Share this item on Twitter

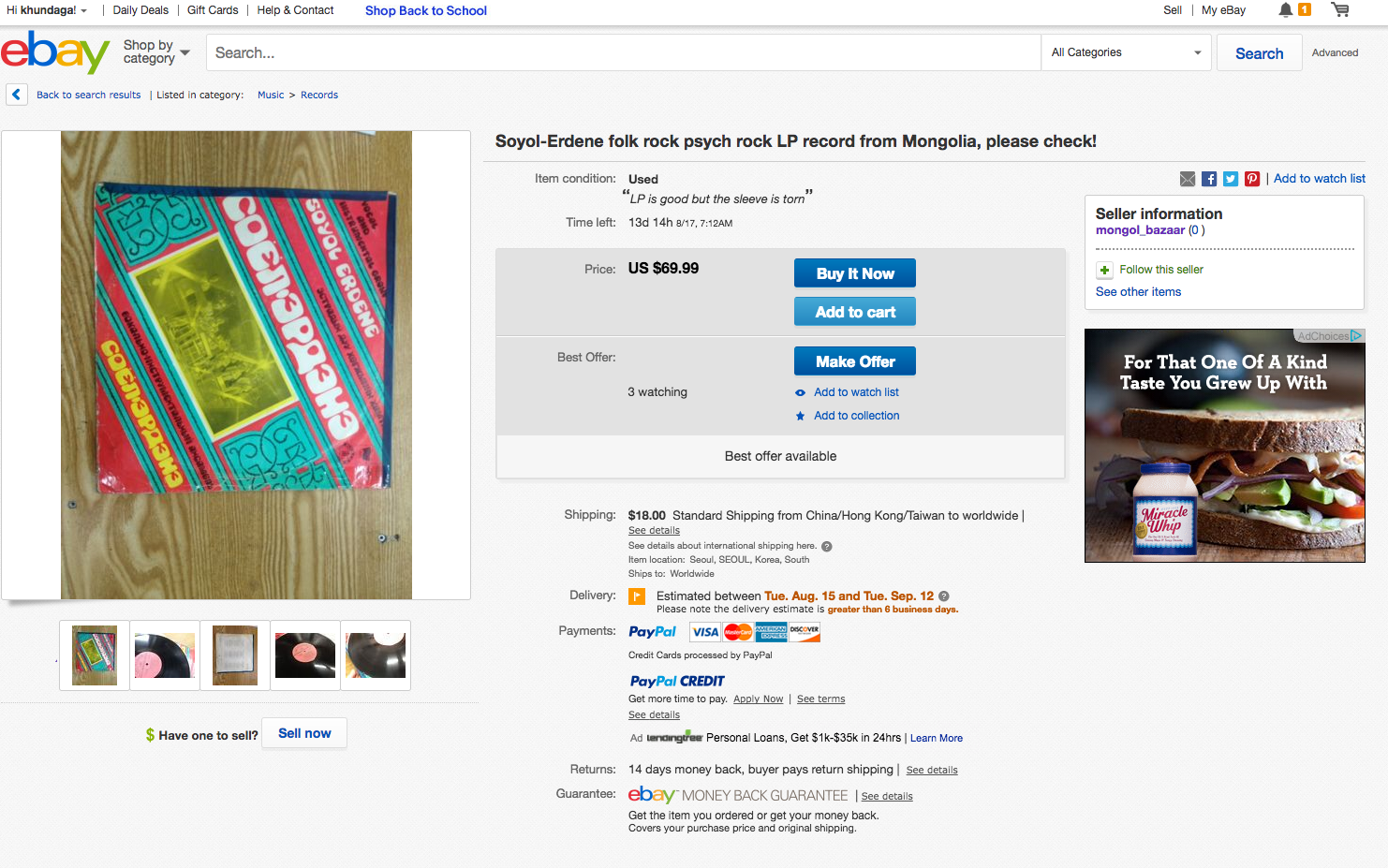click(1231, 179)
